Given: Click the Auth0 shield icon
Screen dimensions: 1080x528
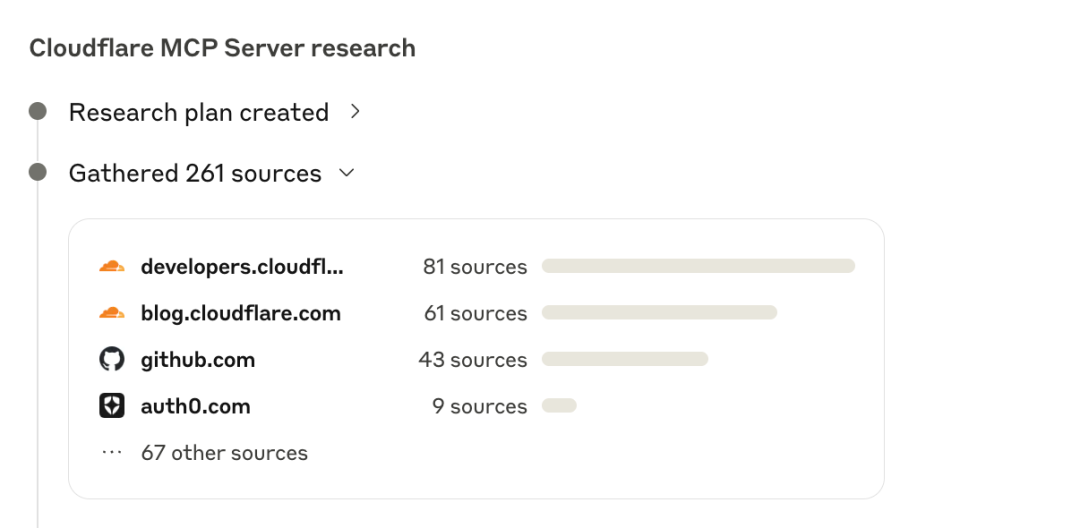Looking at the screenshot, I should coord(111,406).
